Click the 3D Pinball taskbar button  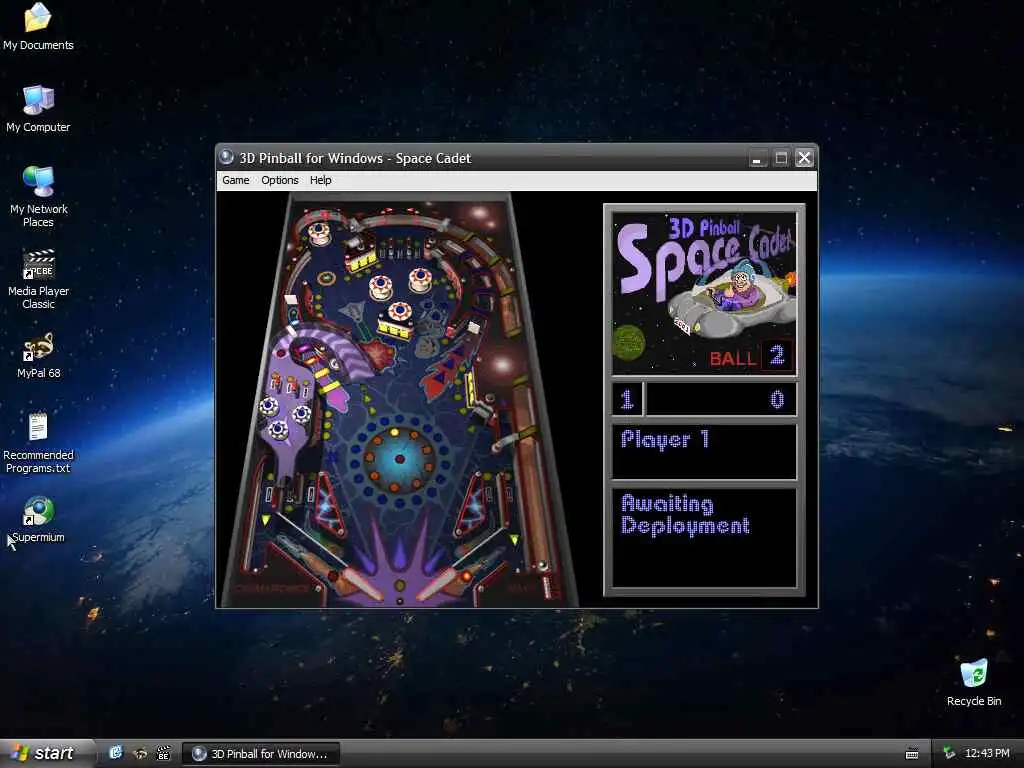pyautogui.click(x=261, y=754)
